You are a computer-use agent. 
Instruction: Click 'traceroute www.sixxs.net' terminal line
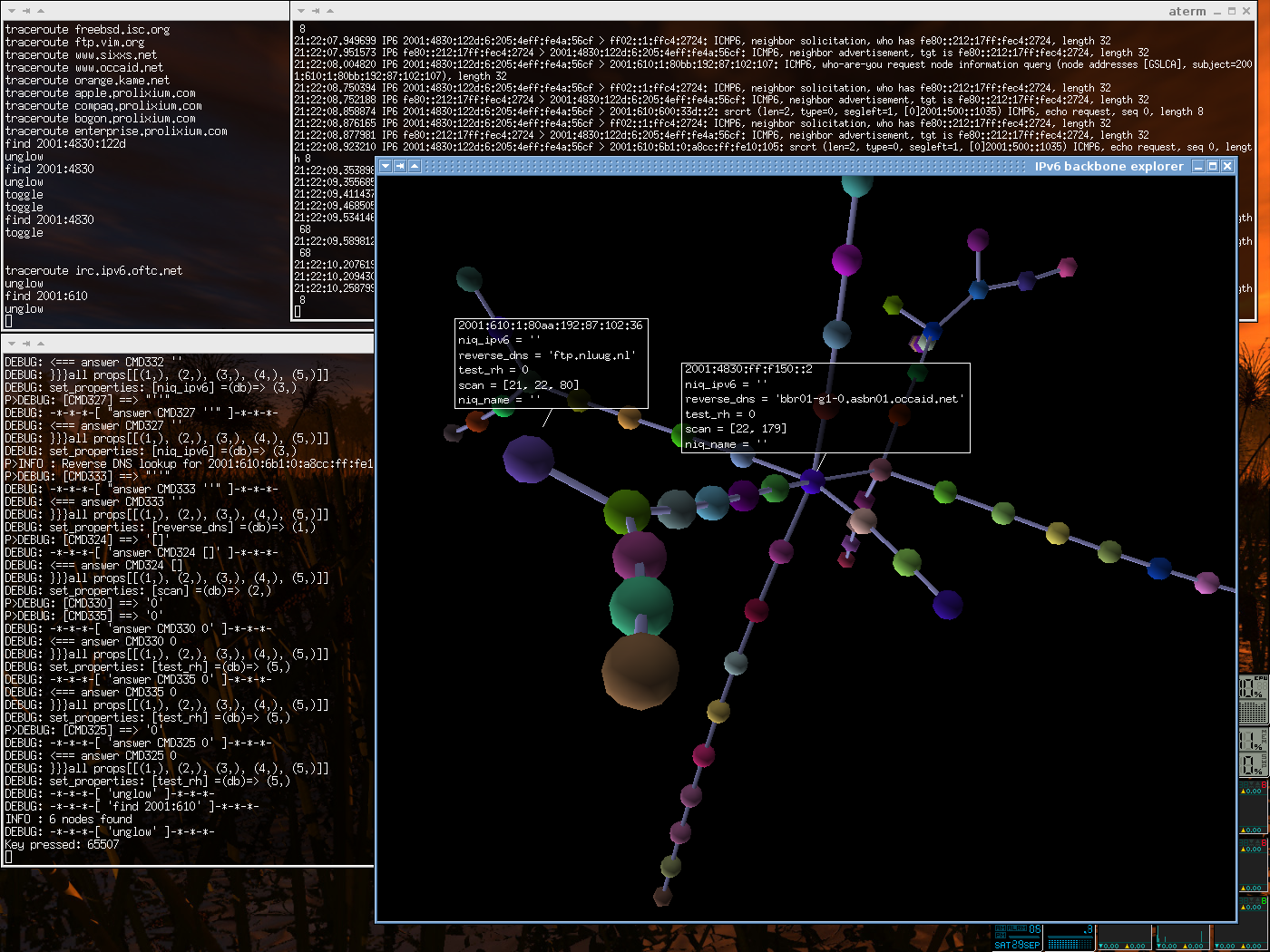click(x=81, y=55)
